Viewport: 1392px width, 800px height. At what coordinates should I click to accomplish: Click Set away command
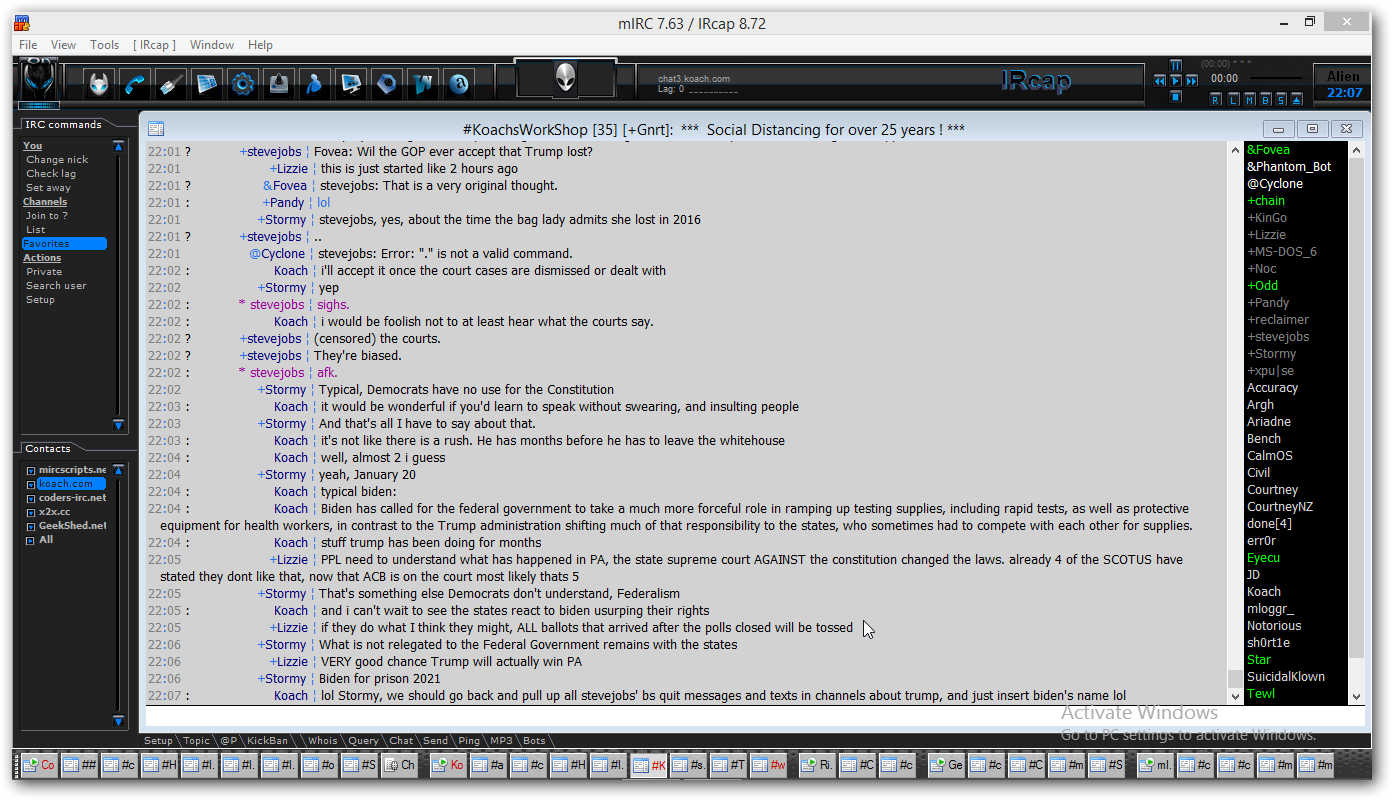[x=48, y=188]
